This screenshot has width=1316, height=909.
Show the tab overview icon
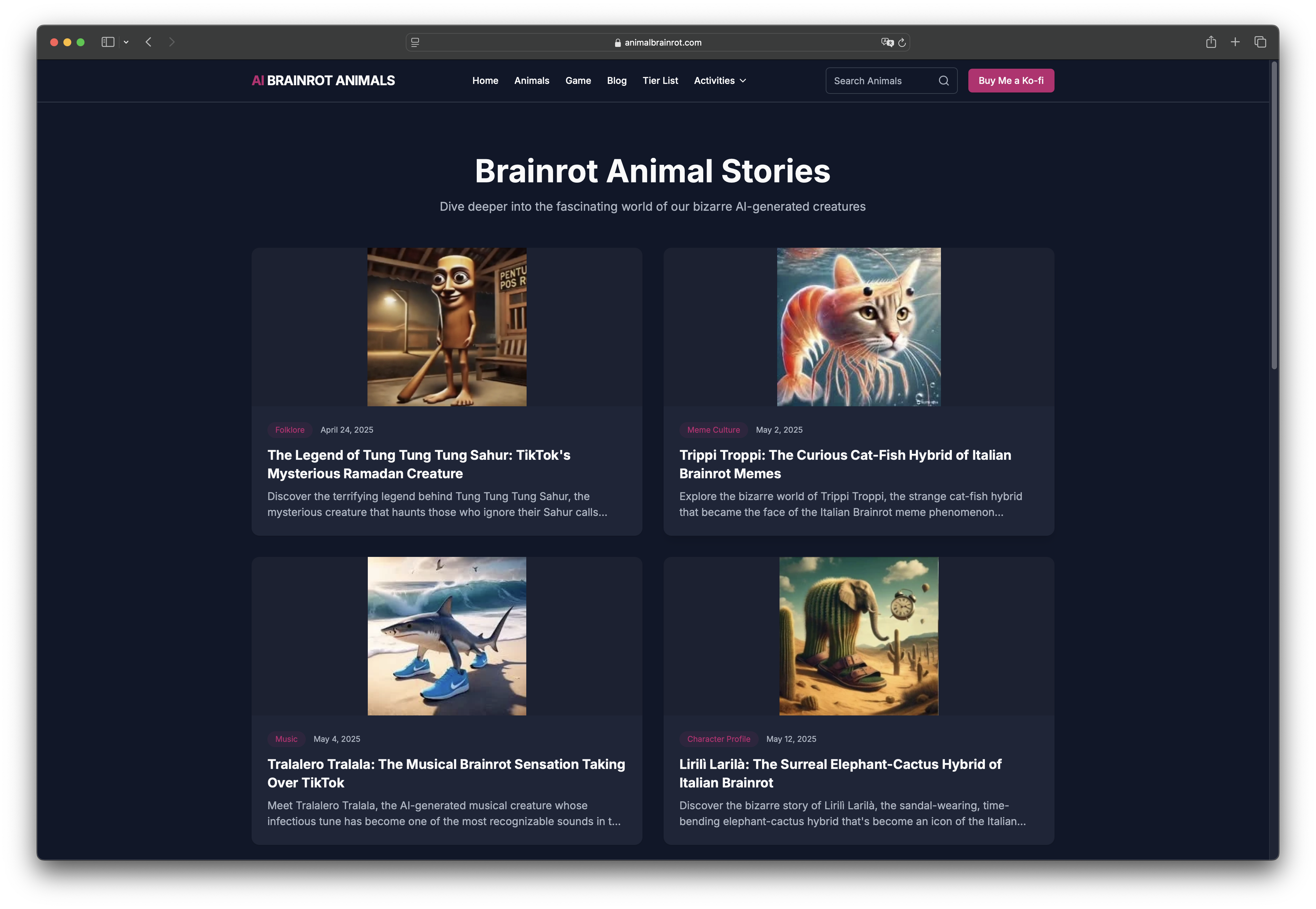click(1260, 42)
